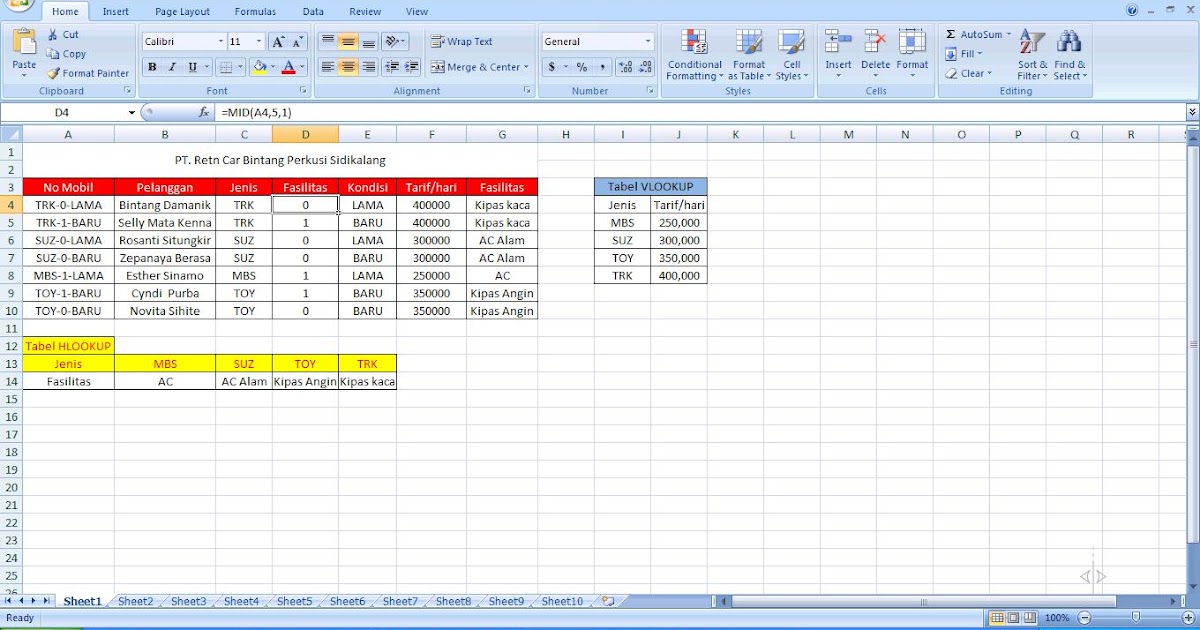1200x630 pixels.
Task: Switch to the Formulas ribbon tab
Action: coord(255,11)
